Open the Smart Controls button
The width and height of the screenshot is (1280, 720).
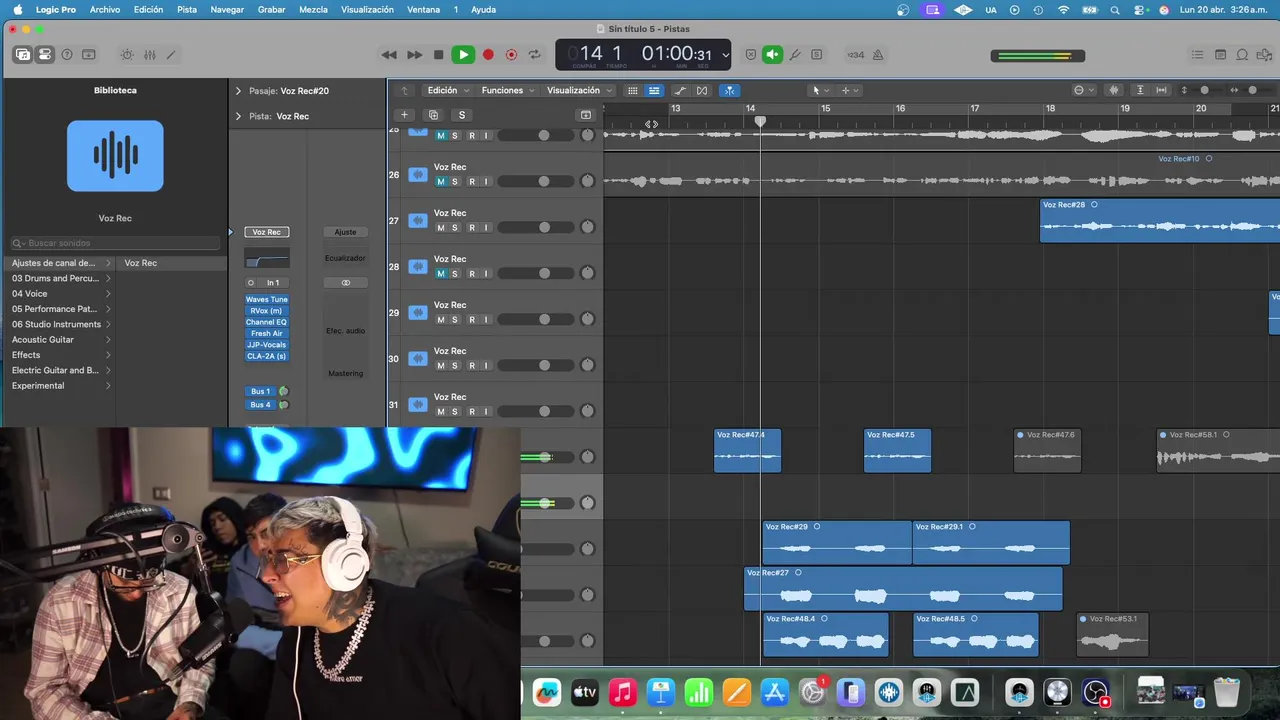click(127, 55)
